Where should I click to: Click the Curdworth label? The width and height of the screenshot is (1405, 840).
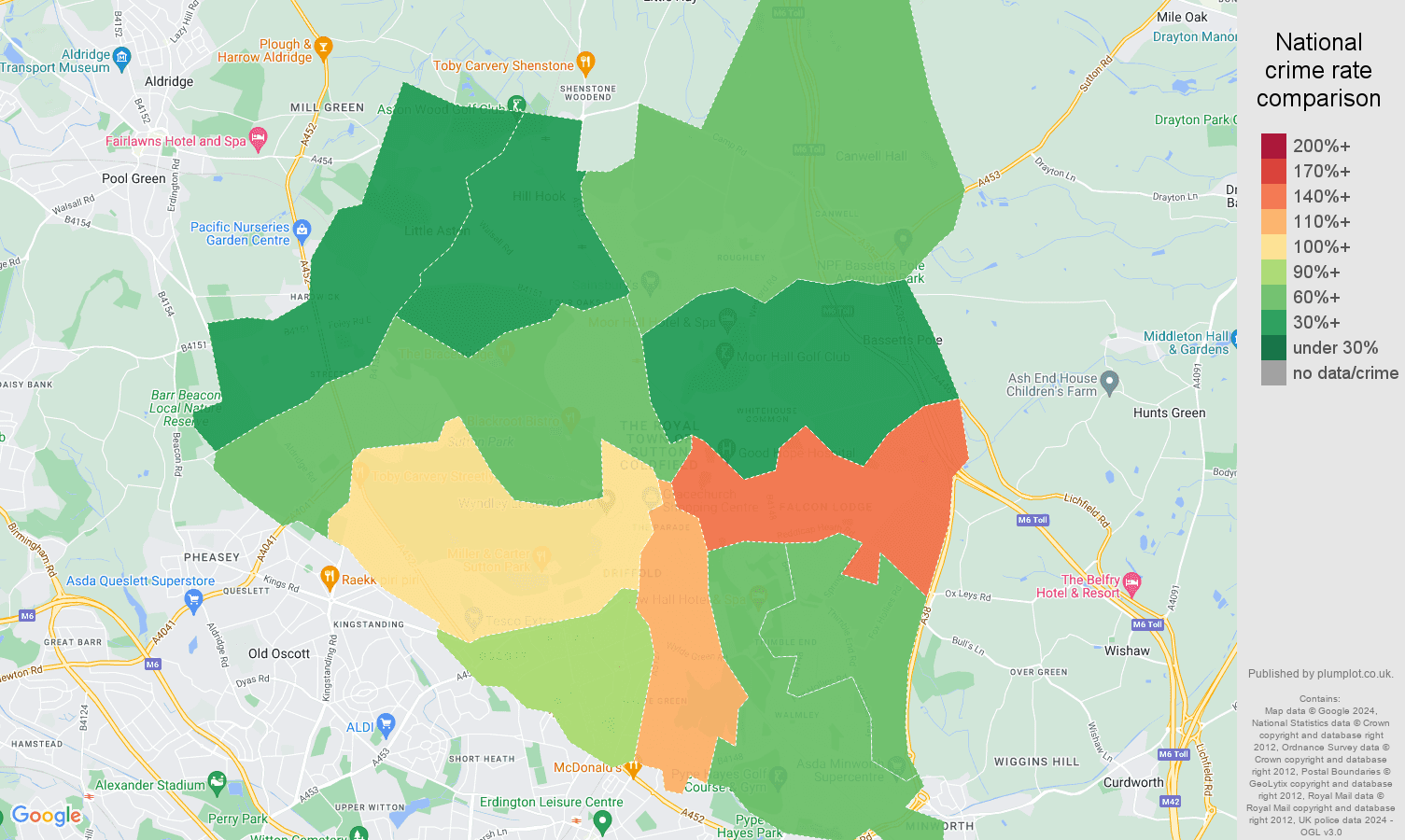[1133, 782]
